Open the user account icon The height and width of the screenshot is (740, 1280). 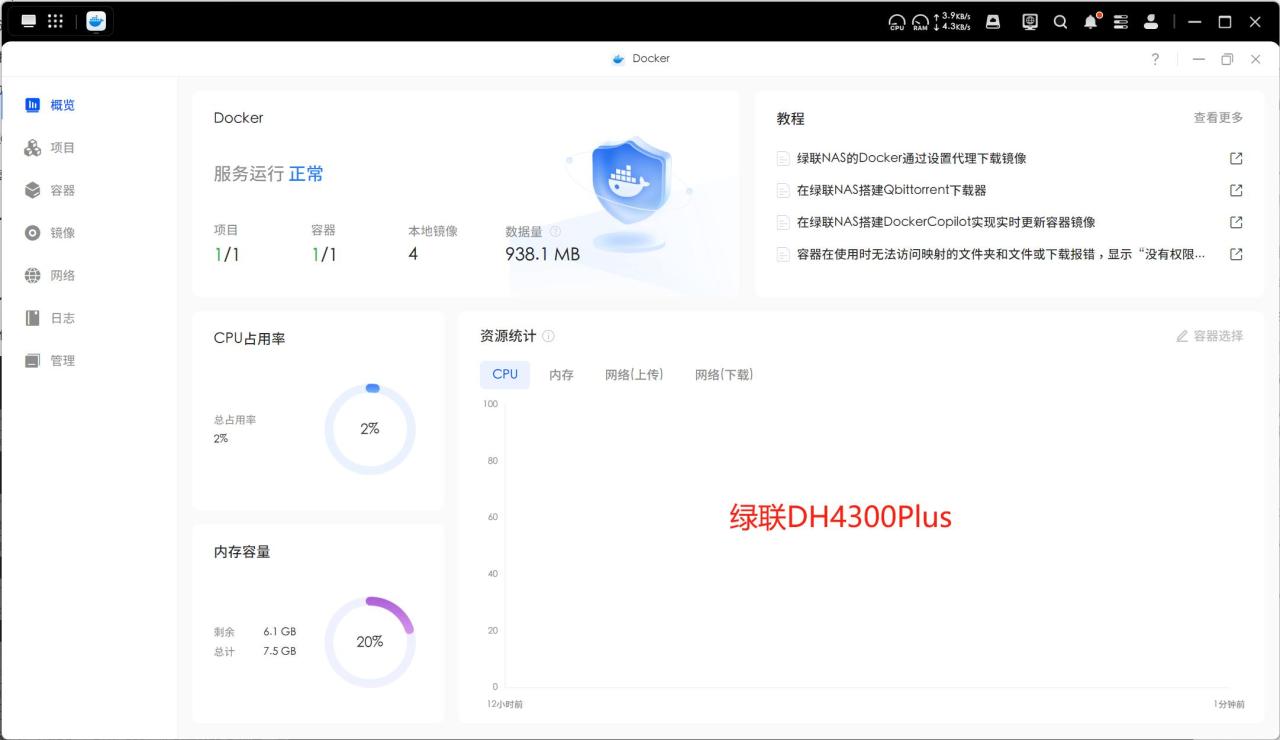tap(1151, 21)
